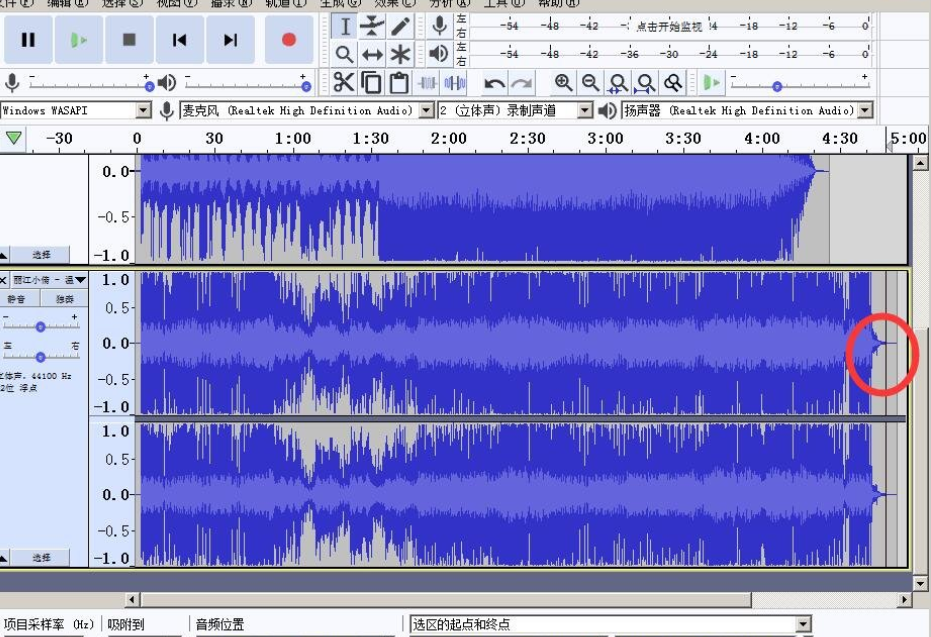
Task: Cut the selection with the scissors icon
Action: pyautogui.click(x=344, y=83)
